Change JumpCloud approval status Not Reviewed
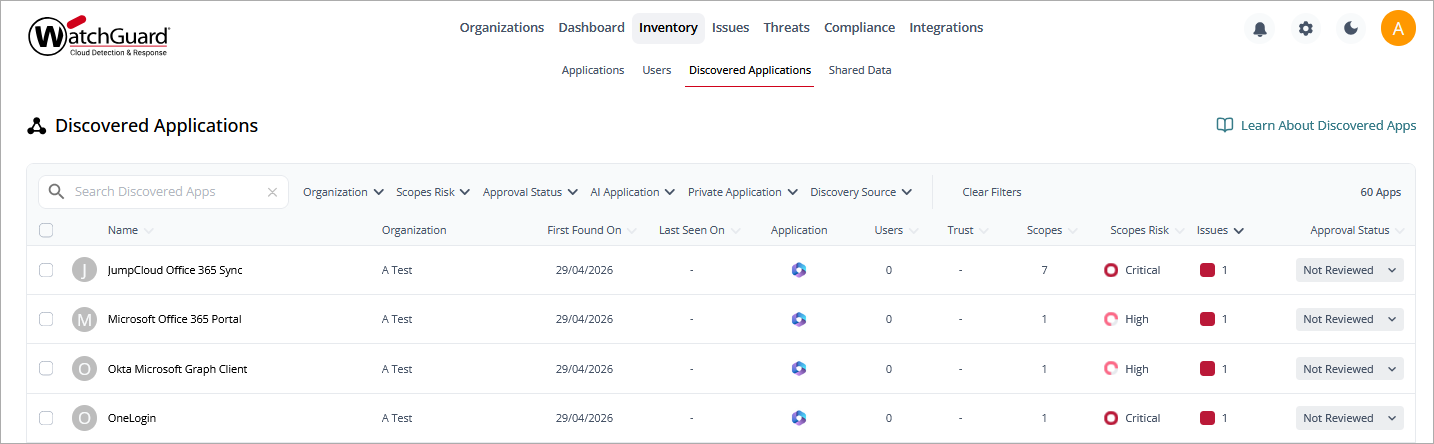 [1349, 270]
